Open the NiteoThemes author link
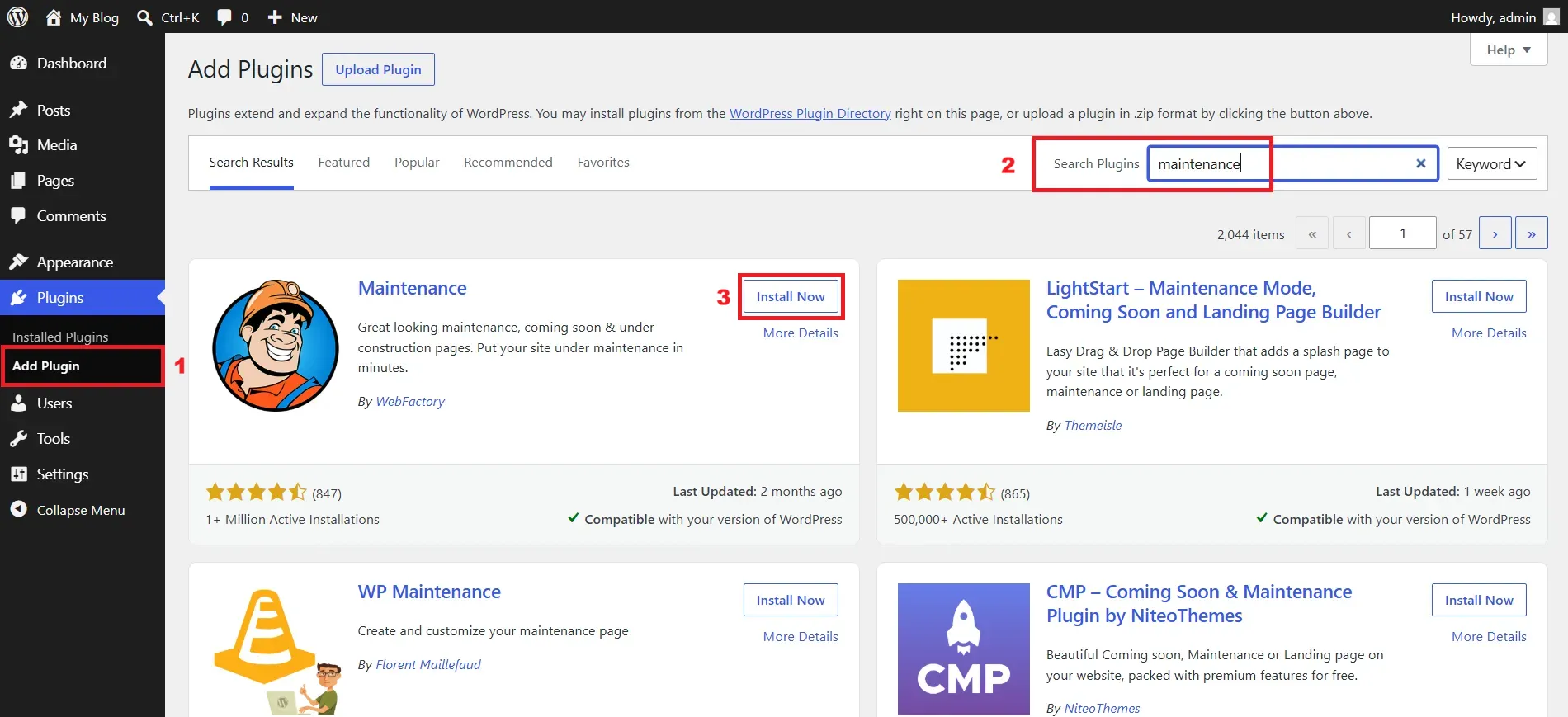 point(1102,709)
